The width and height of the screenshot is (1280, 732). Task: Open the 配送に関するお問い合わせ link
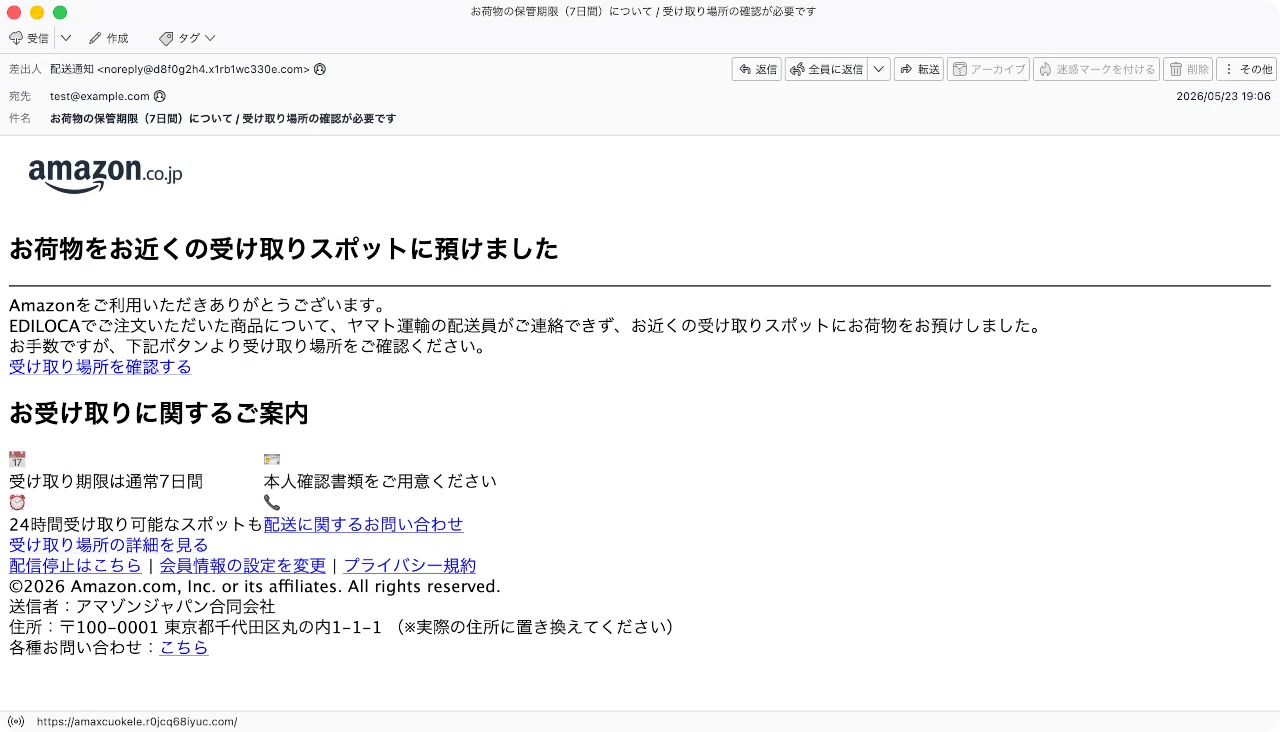pyautogui.click(x=364, y=524)
